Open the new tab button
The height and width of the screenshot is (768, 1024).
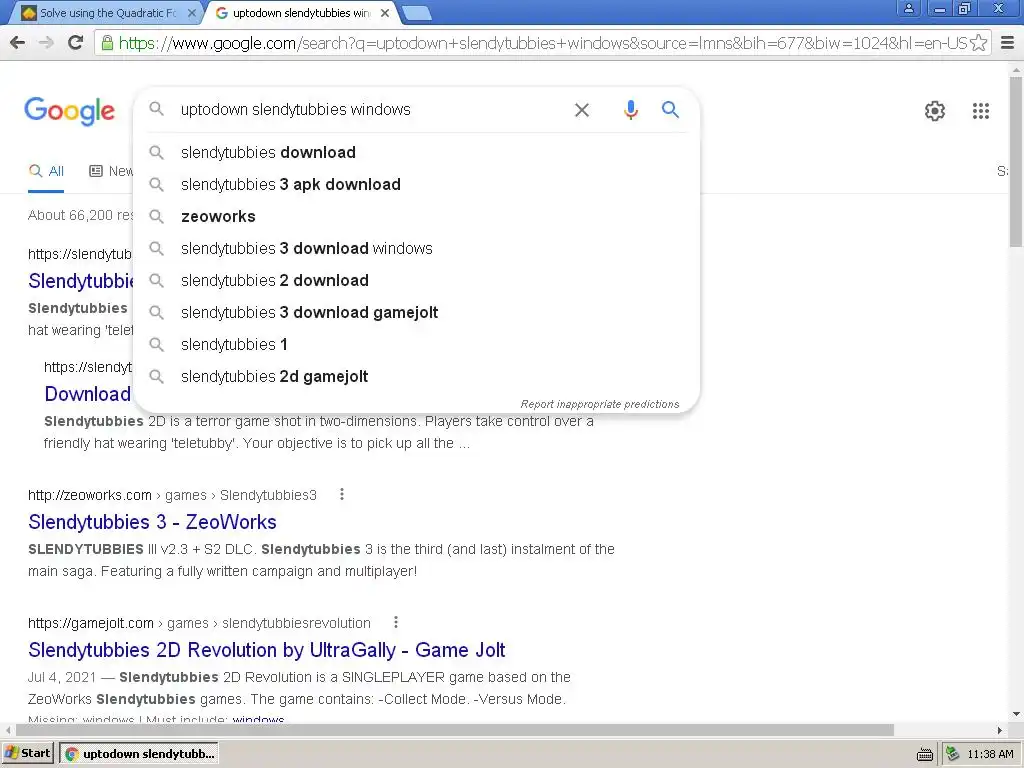417,12
